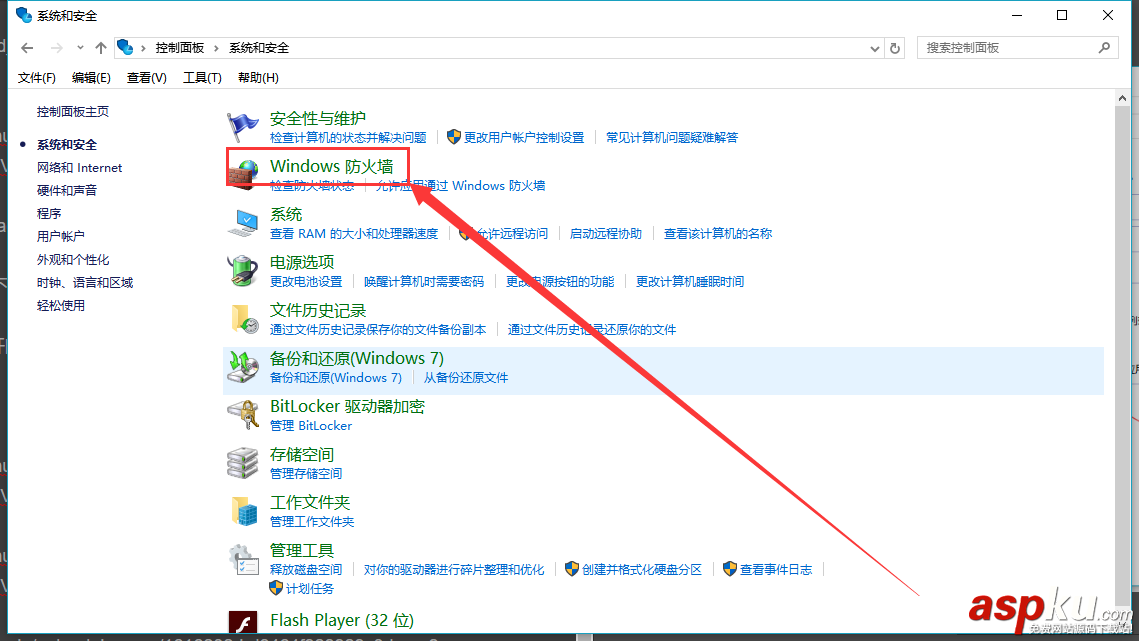
Task: Click 常见计算机问题疑难解答 link
Action: [672, 137]
